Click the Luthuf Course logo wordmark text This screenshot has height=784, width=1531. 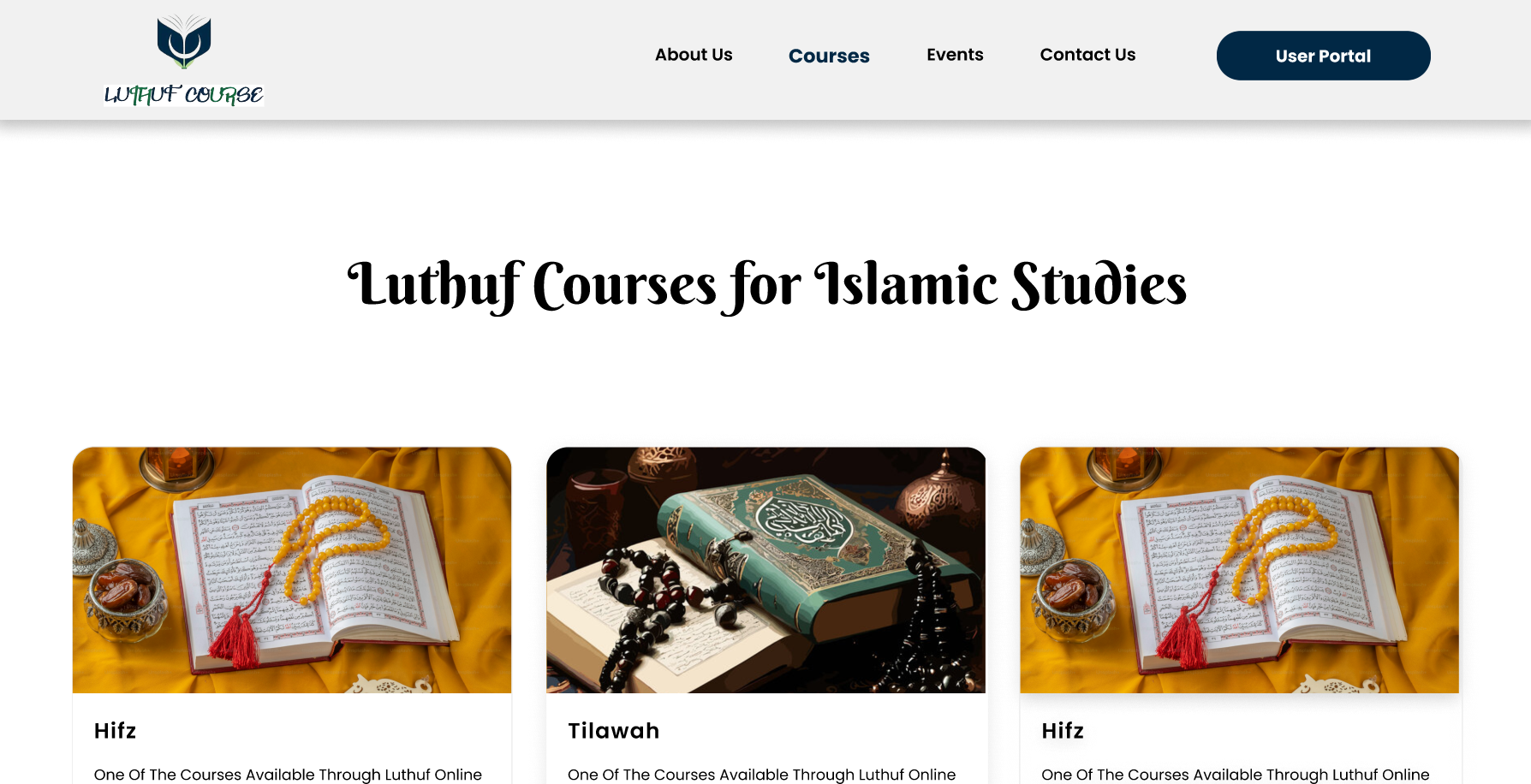pos(183,94)
